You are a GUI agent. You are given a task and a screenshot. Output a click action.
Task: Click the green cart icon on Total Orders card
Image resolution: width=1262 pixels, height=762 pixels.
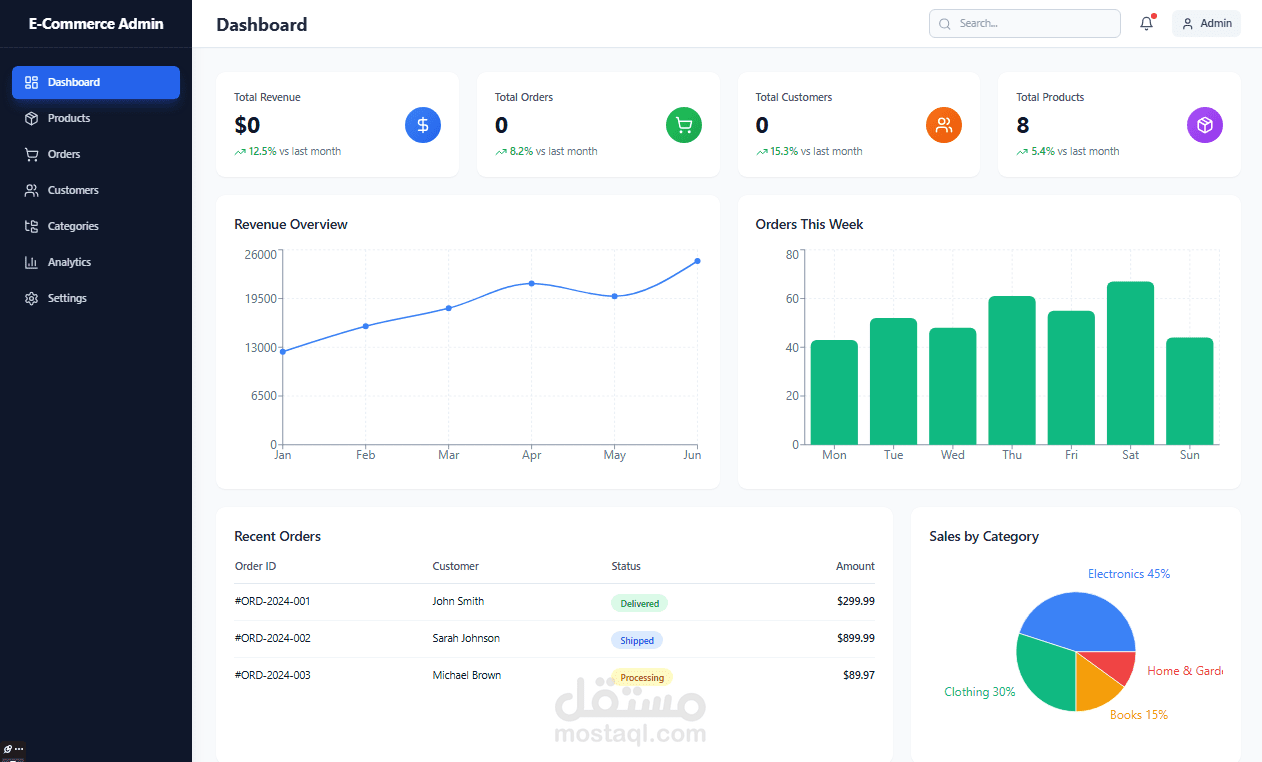683,125
